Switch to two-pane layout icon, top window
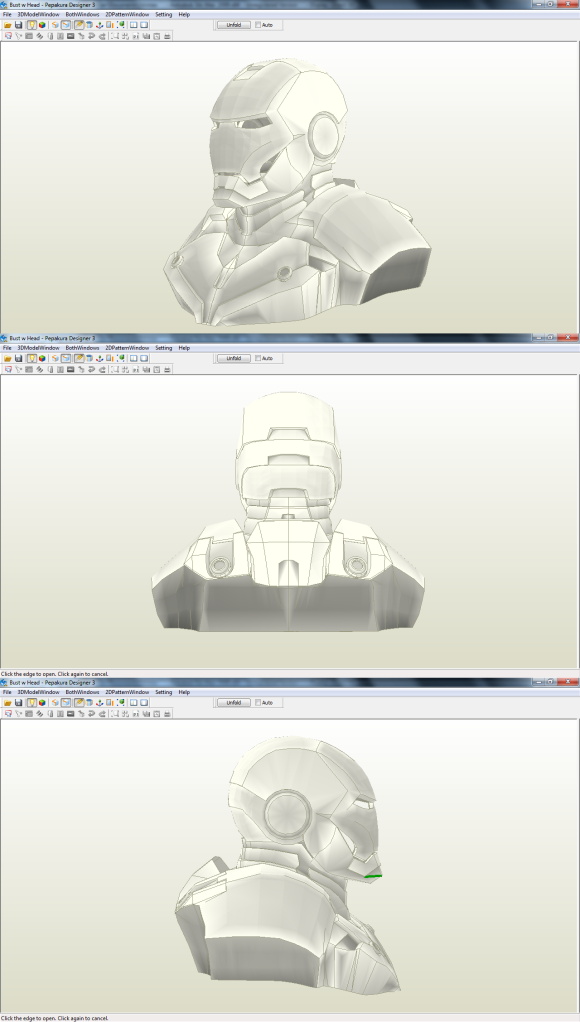The width and height of the screenshot is (580, 1022). tap(134, 25)
